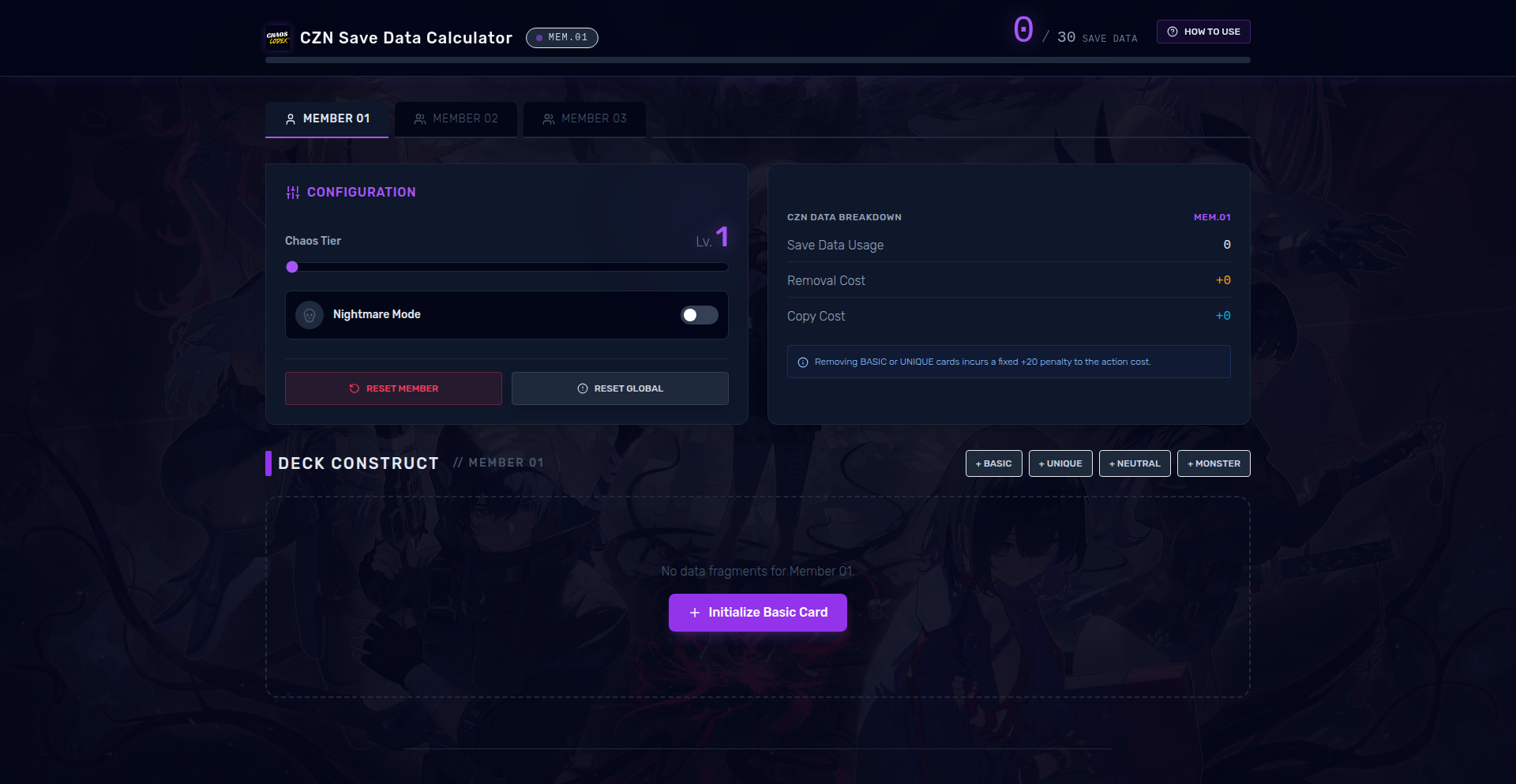Screen dimensions: 1516x784
Task: Click the save data counter in header
Action: click(x=1075, y=32)
